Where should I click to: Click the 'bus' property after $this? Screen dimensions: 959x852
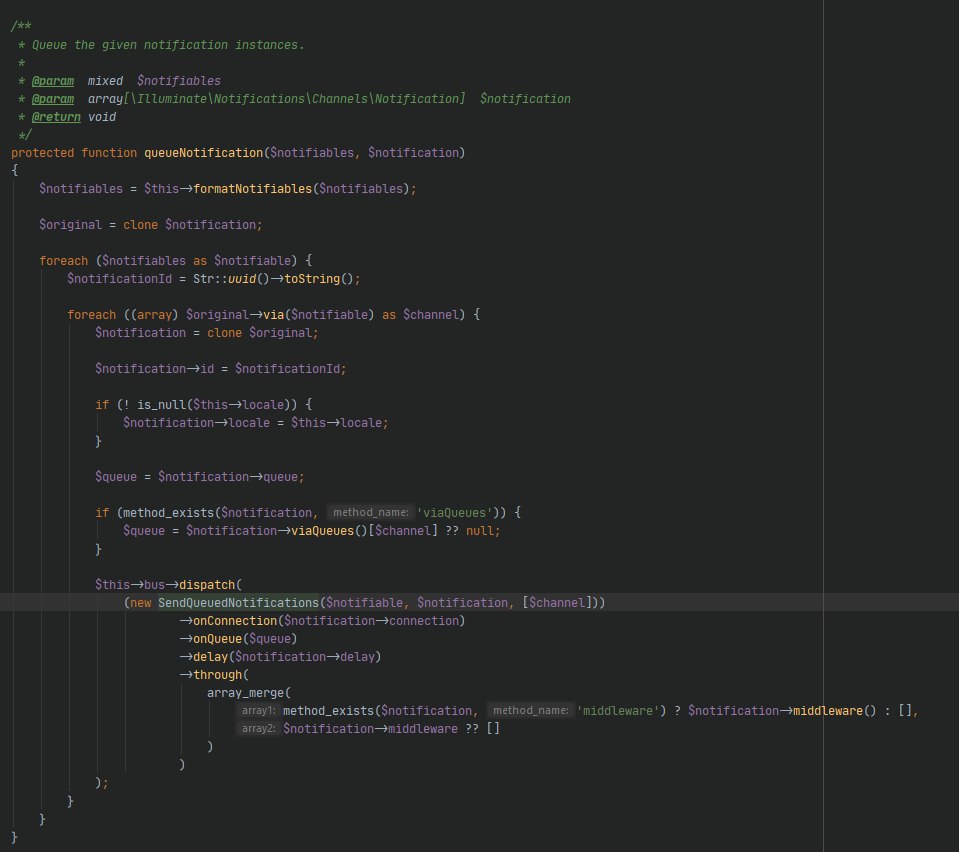point(154,585)
